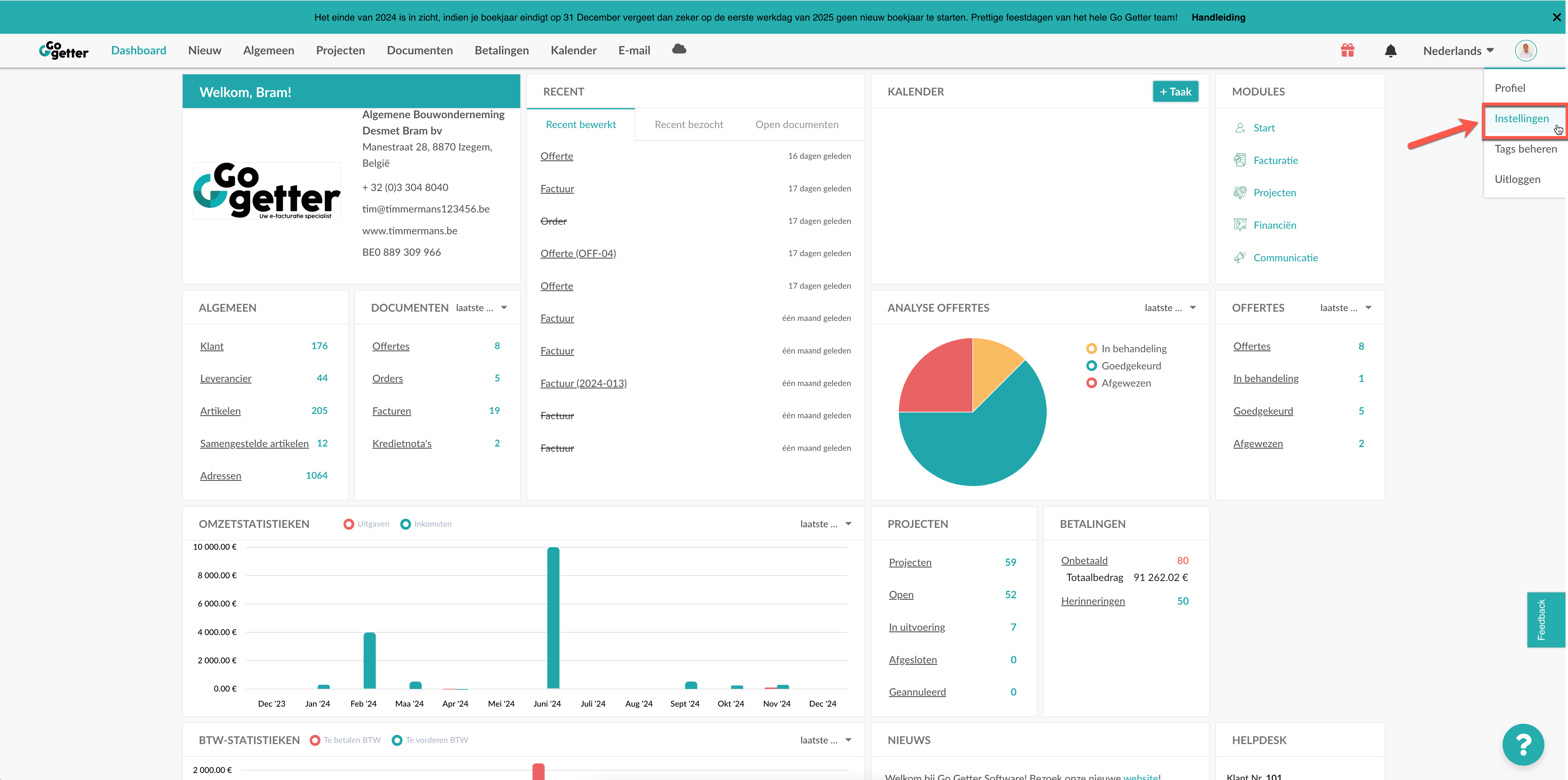Toggle Afgewezen in pie legend

click(1119, 383)
